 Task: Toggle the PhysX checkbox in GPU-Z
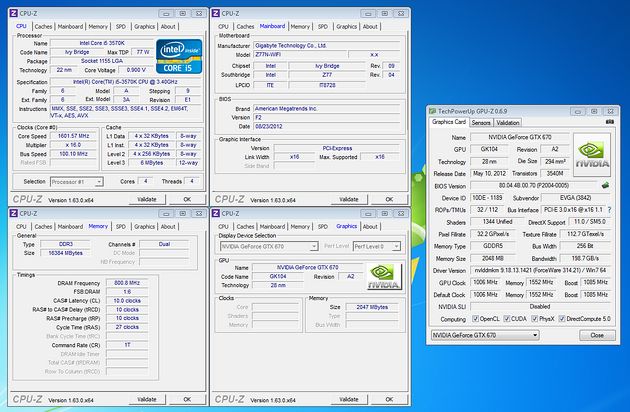coord(534,319)
